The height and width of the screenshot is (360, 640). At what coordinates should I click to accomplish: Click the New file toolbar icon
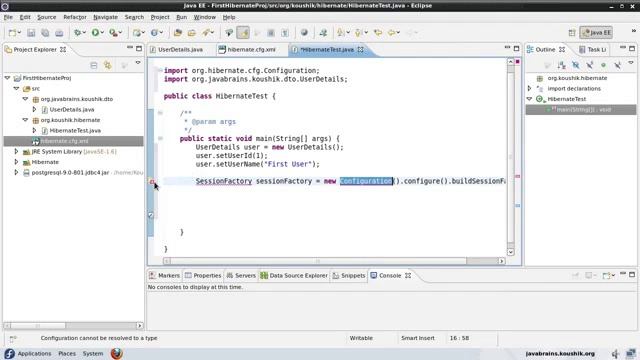[12, 33]
